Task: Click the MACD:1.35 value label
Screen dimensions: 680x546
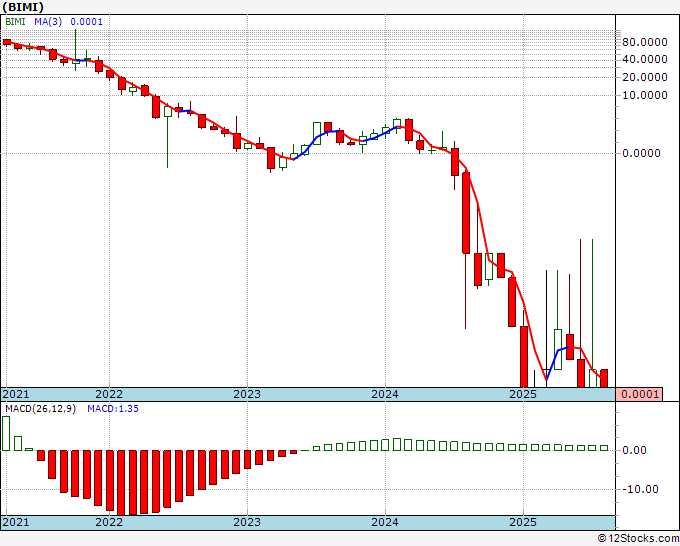Action: (x=113, y=409)
